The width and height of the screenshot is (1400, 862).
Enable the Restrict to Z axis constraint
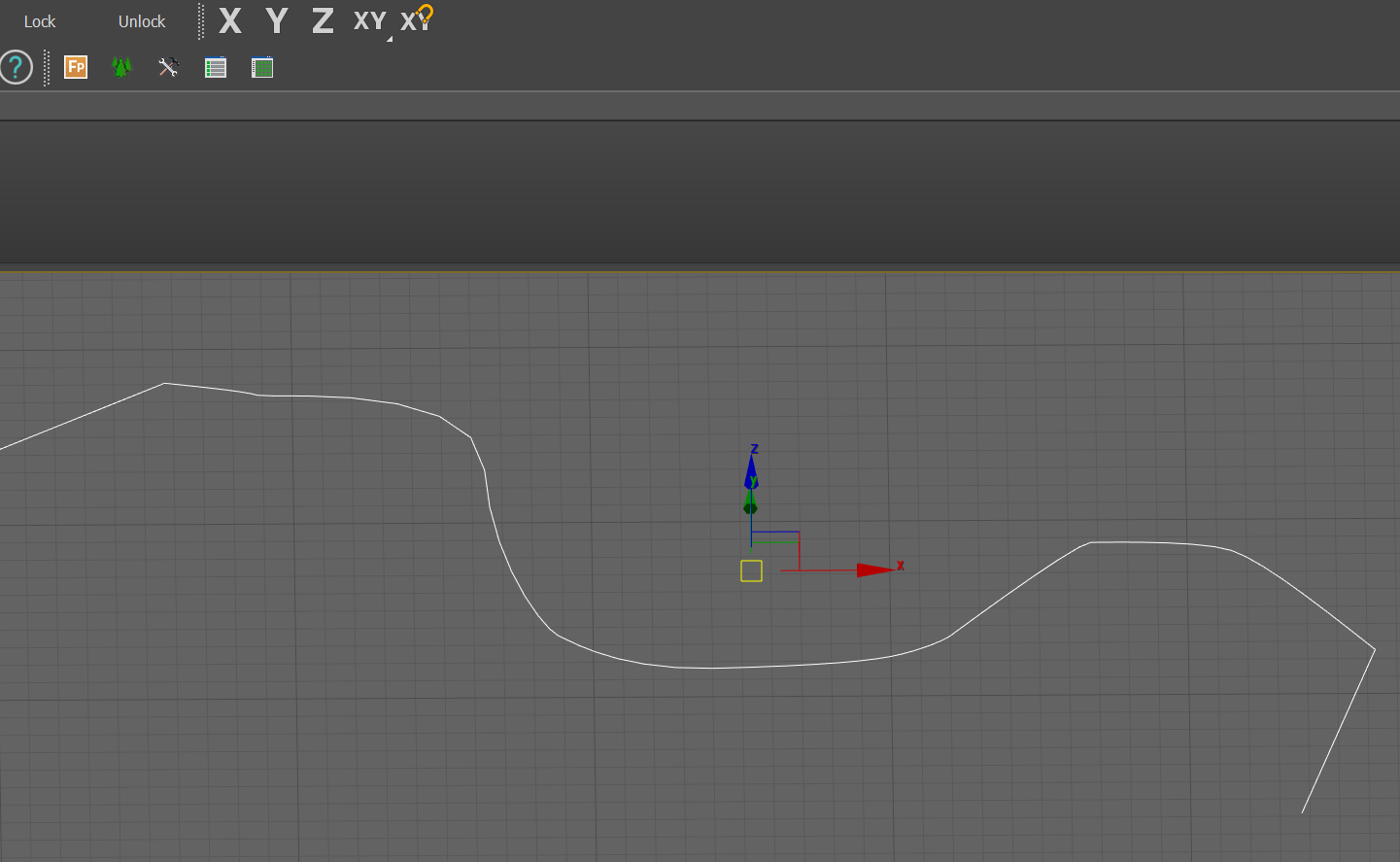point(322,20)
